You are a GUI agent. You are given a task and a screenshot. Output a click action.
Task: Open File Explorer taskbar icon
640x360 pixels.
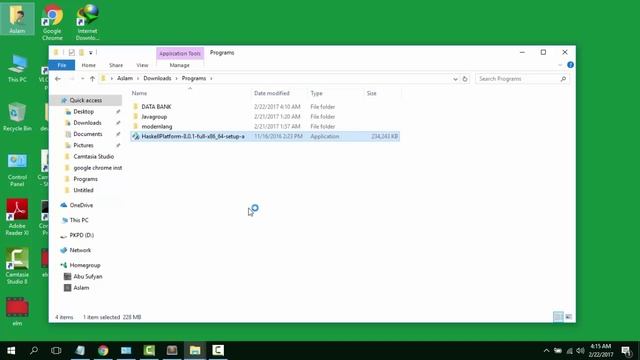point(195,350)
